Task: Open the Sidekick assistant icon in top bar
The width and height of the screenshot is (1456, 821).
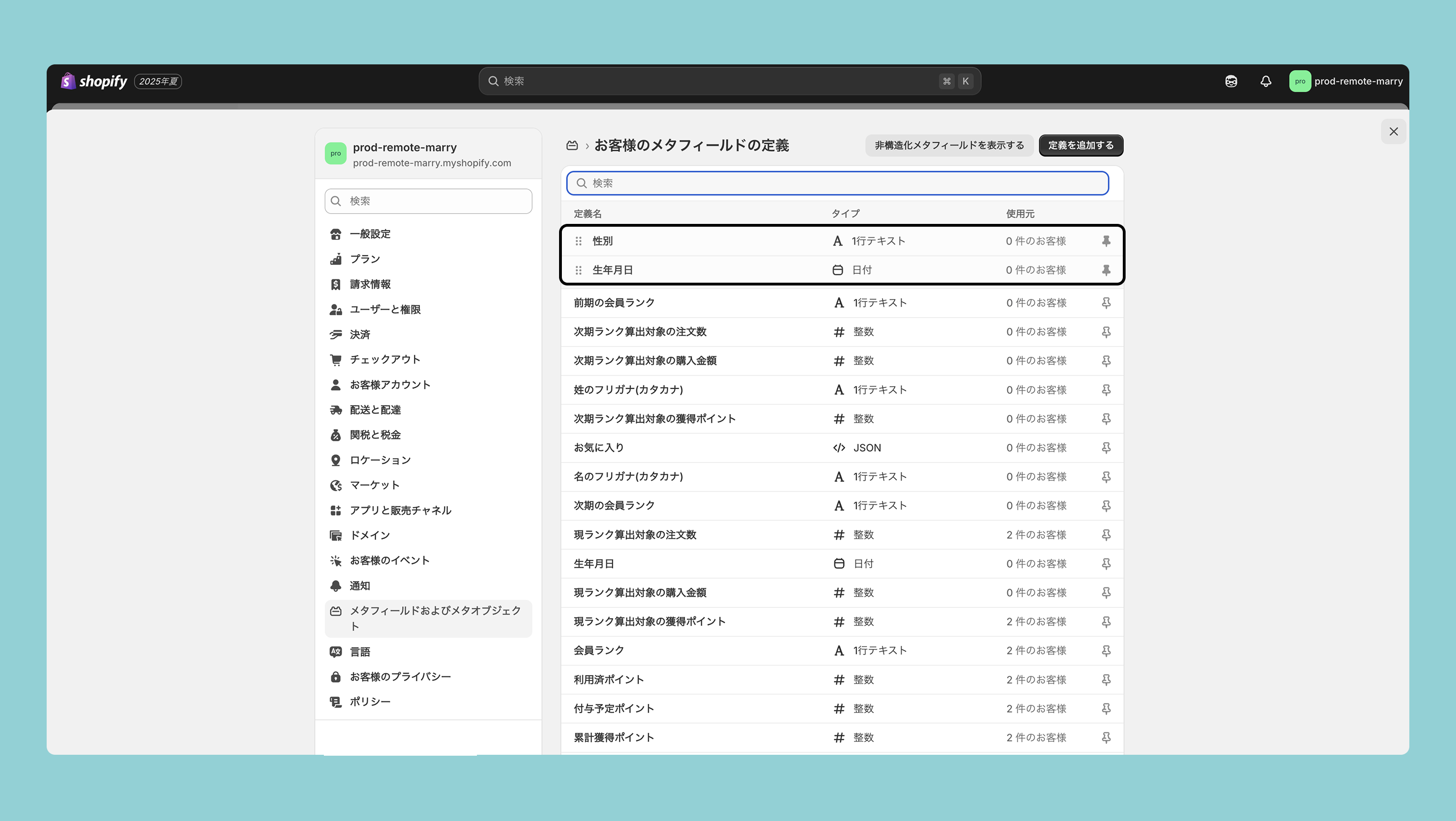Action: [x=1231, y=81]
